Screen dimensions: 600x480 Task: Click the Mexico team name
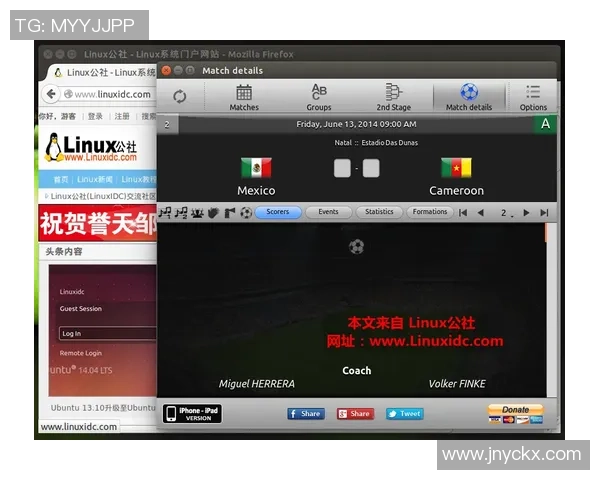pos(256,190)
